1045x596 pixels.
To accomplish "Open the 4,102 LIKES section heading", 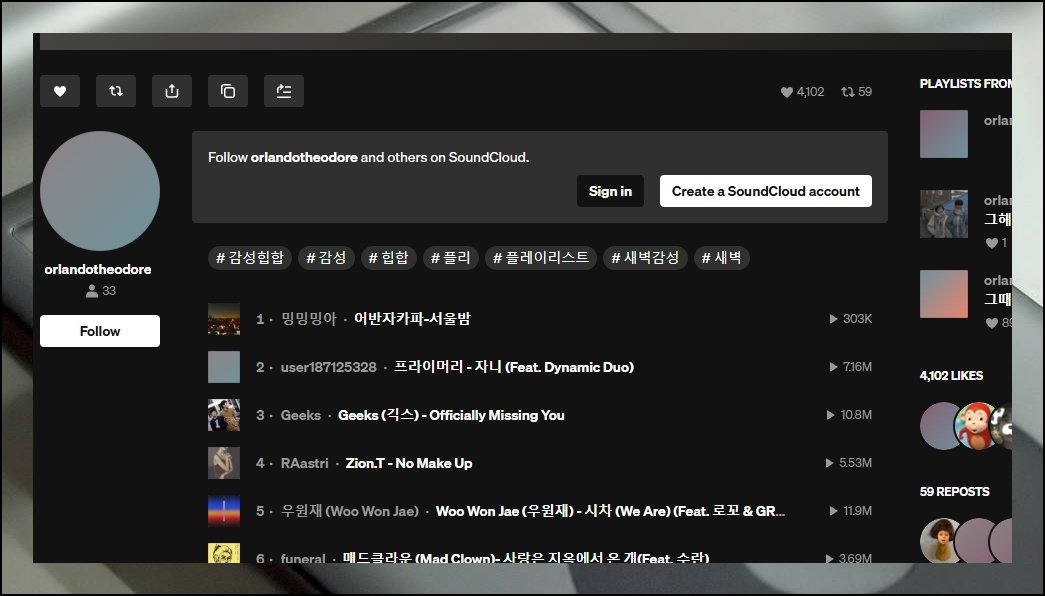I will click(x=951, y=376).
